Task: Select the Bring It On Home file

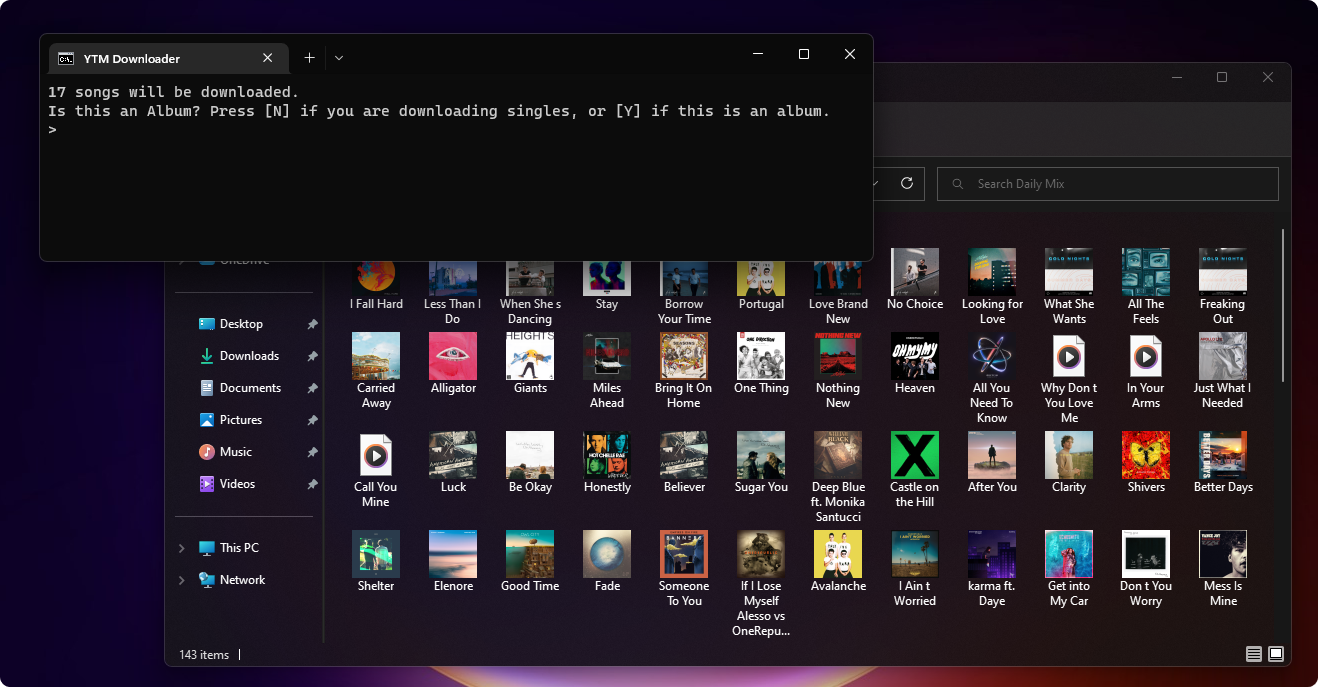Action: (x=684, y=371)
